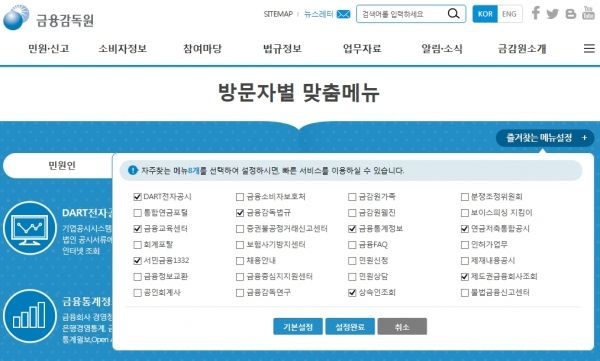The height and width of the screenshot is (361, 600).
Task: Click the search magnifier icon
Action: 453,14
